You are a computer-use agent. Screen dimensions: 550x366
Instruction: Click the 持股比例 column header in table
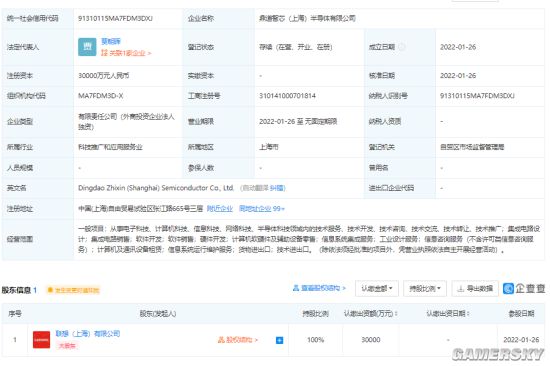(316, 313)
